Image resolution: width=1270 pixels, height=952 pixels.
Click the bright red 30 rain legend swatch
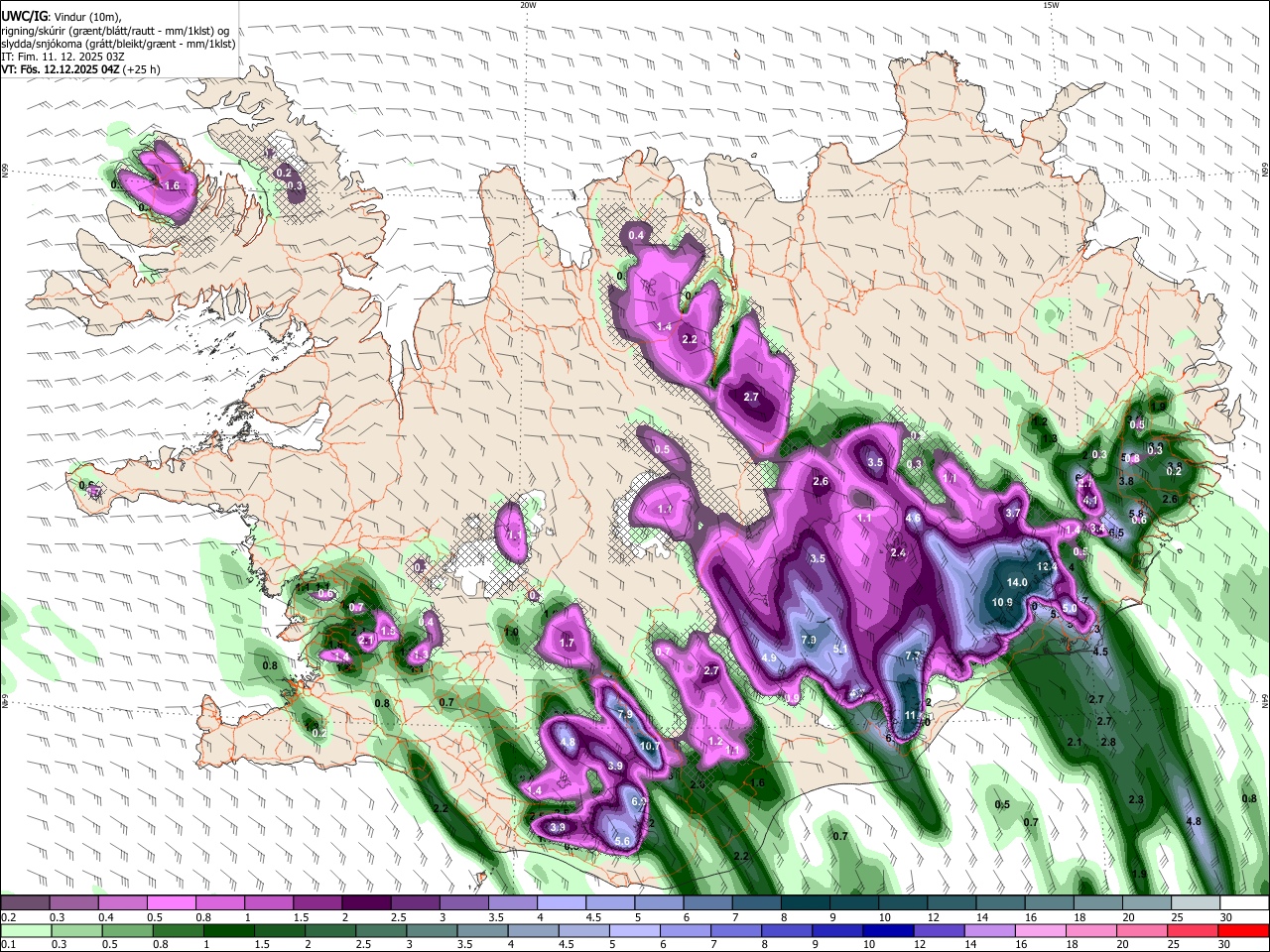1243,930
